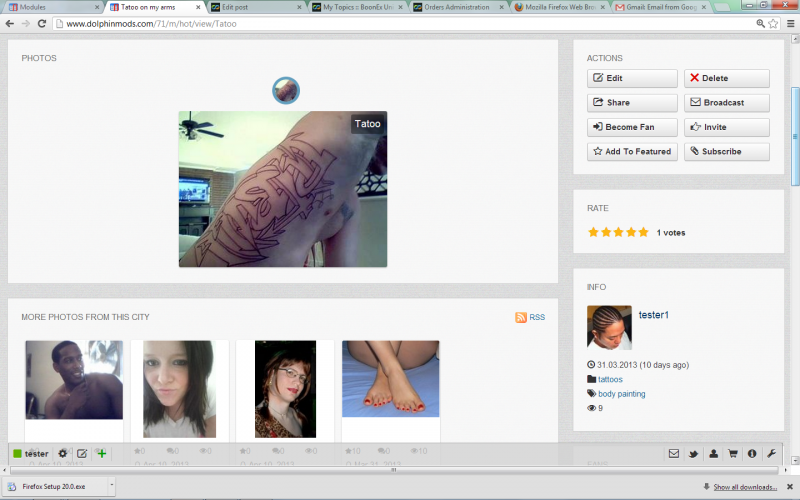Switch to Orders Administration tab
The width and height of the screenshot is (800, 500).
click(x=457, y=7)
